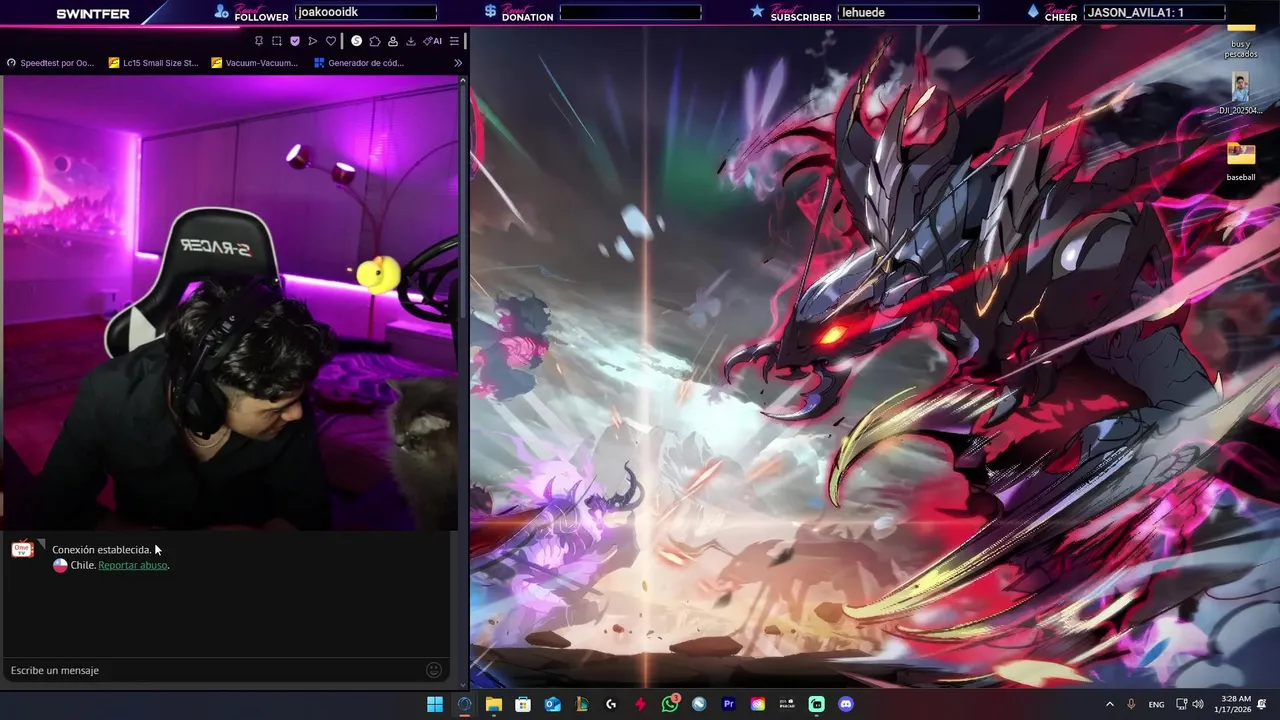Open the AI assistant toolbar button
This screenshot has width=1280, height=720.
coord(432,41)
